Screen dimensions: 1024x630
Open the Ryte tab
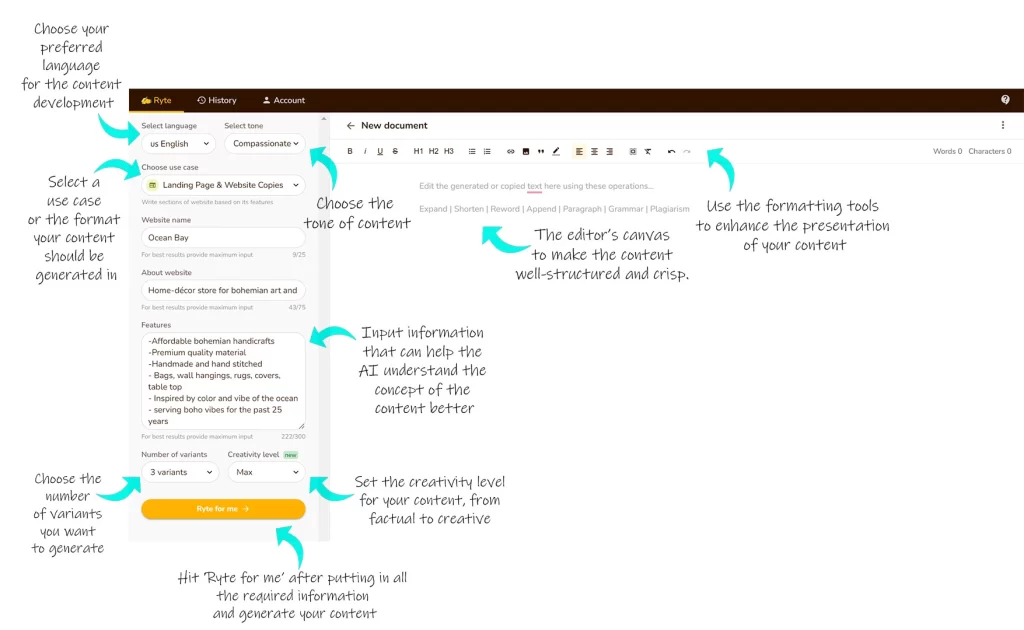pyautogui.click(x=156, y=101)
